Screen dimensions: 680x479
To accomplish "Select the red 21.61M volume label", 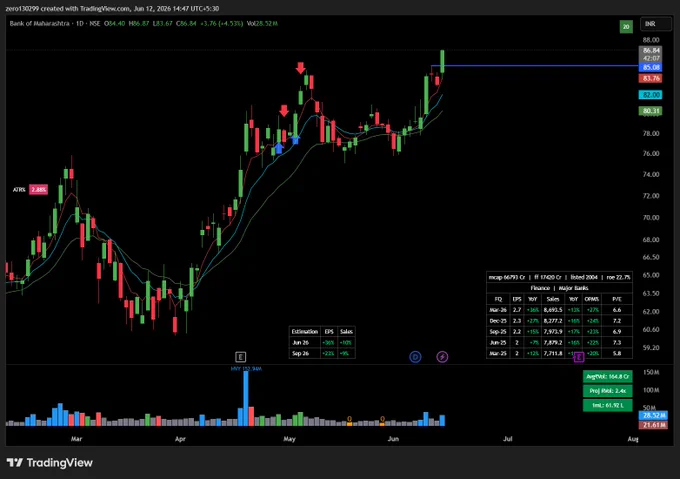I will (654, 425).
